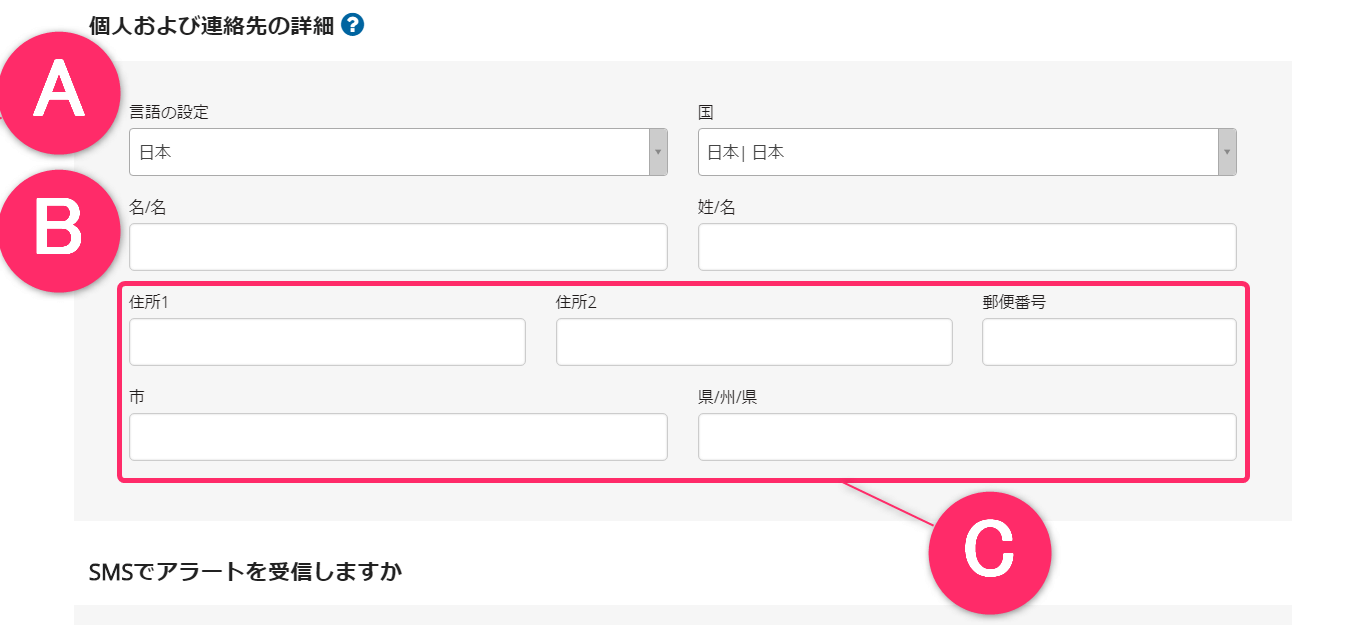1366x625 pixels.
Task: Click the arrow button of 言語の設定 combo box
Action: pos(658,152)
